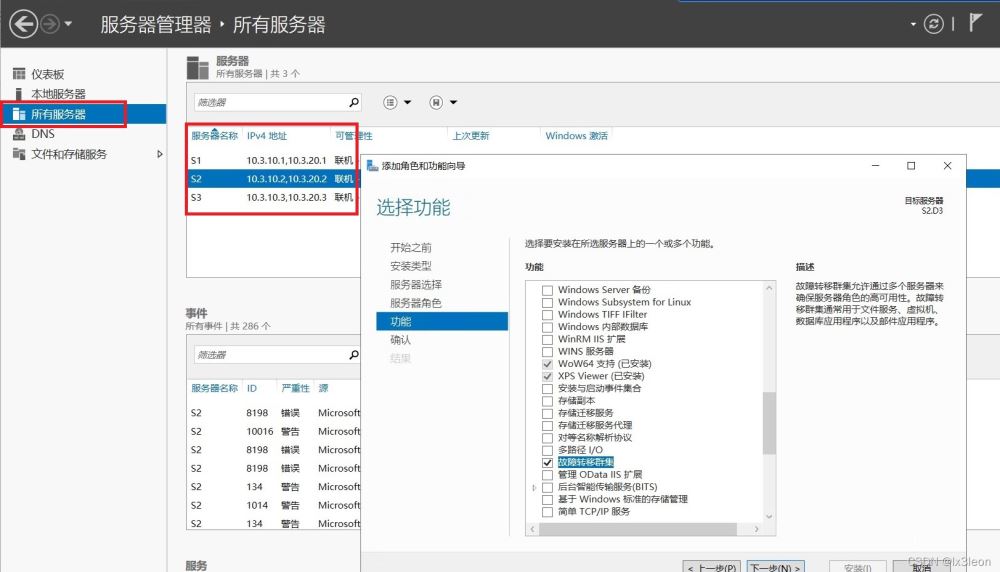
Task: Uncheck the 故障转移群集 feature checkbox
Action: pyautogui.click(x=547, y=463)
